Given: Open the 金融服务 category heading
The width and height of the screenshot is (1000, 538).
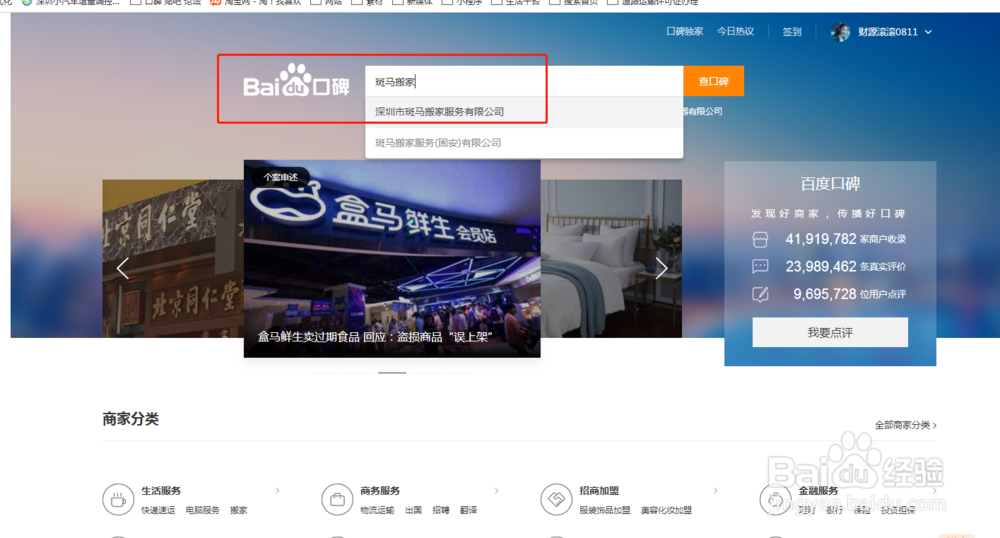Looking at the screenshot, I should click(x=818, y=490).
